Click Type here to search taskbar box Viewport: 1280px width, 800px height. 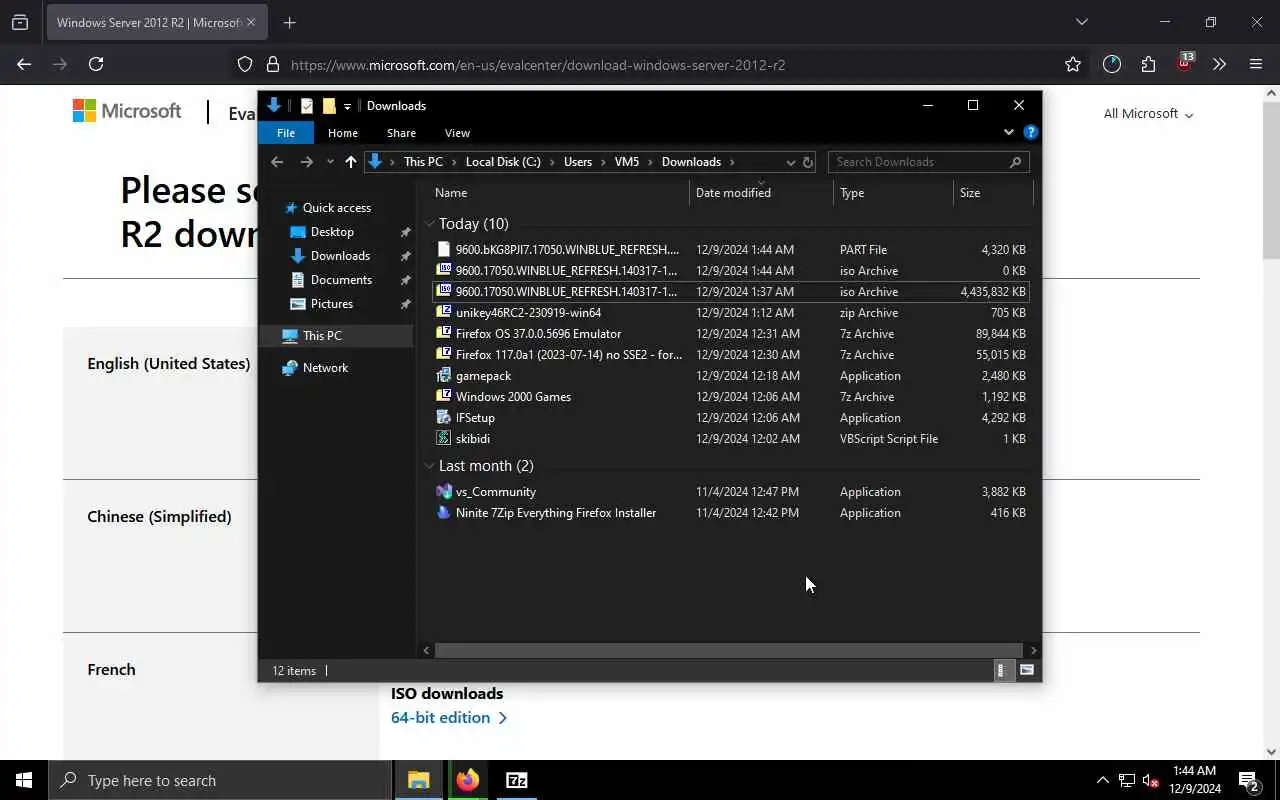coord(220,780)
